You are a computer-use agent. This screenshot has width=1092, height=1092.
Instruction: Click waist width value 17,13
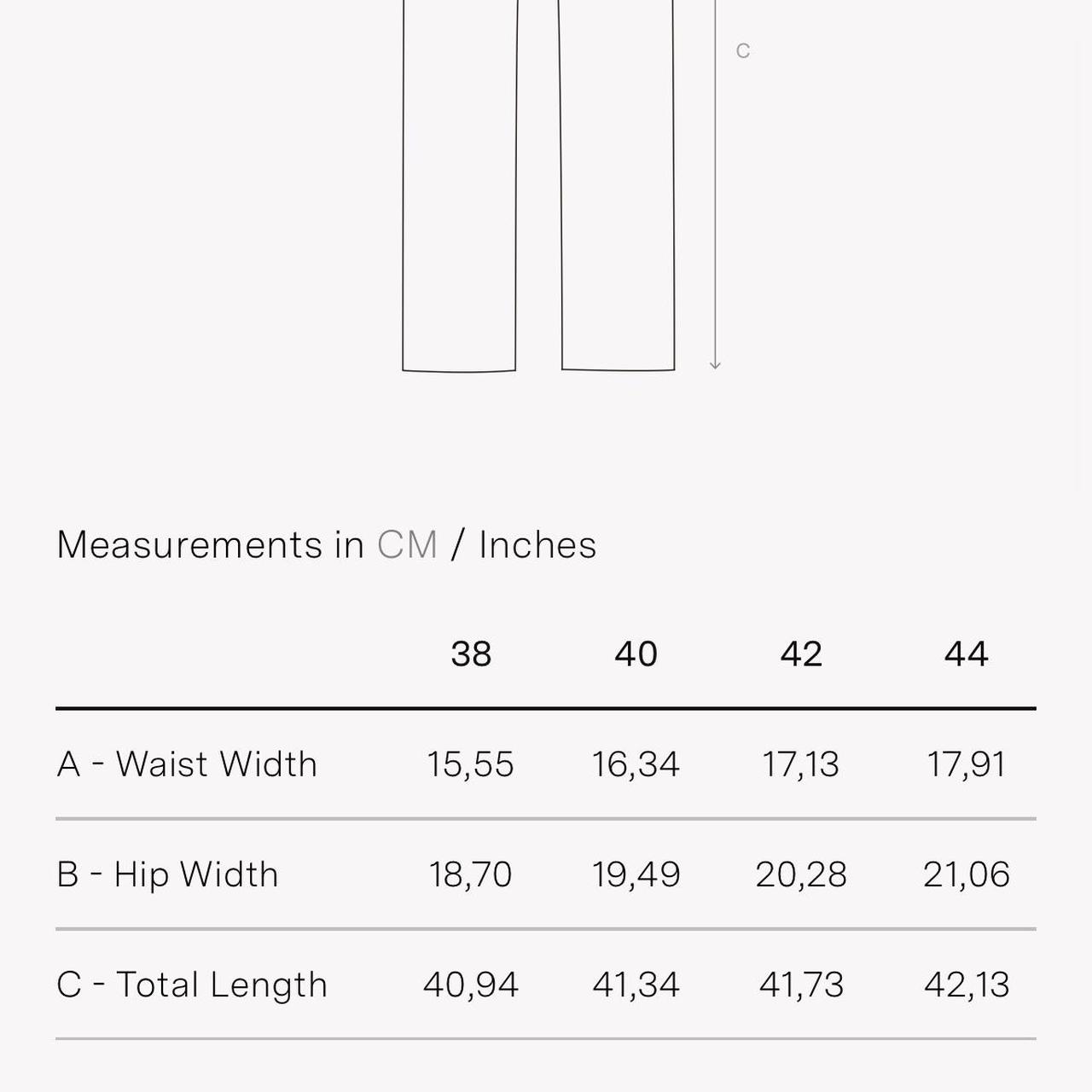click(x=801, y=764)
